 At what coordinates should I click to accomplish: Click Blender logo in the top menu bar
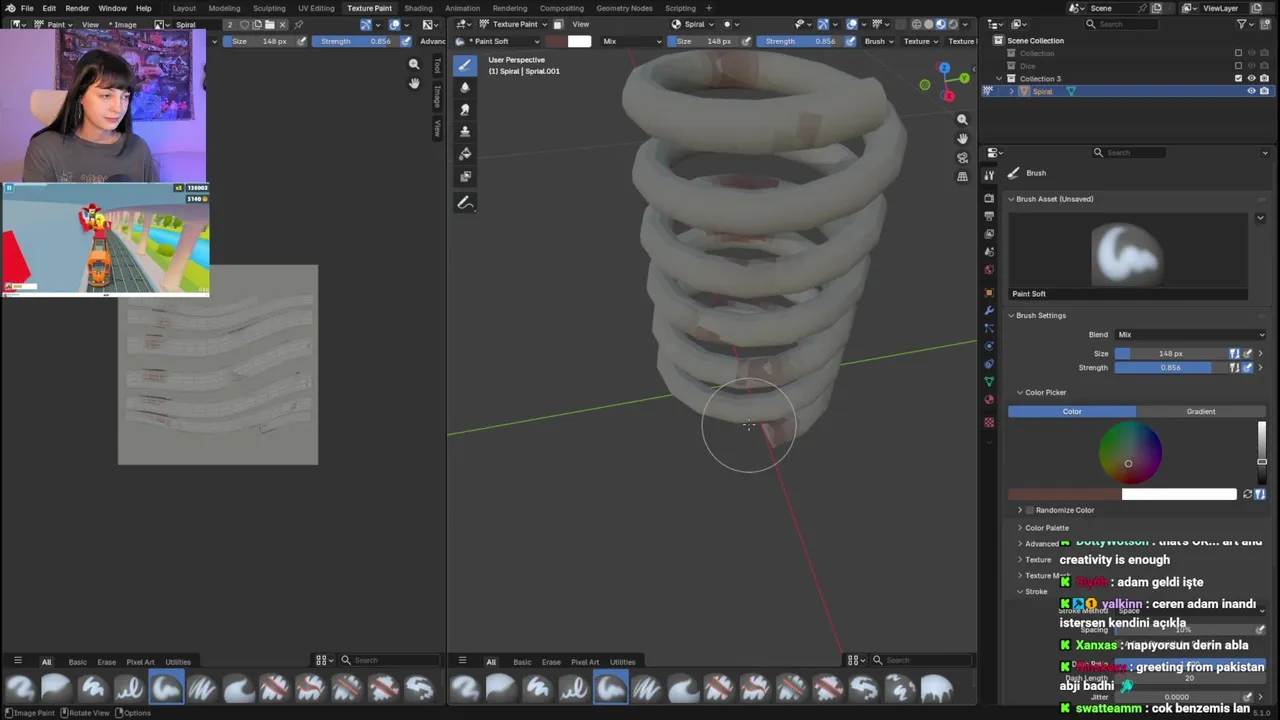[10, 8]
